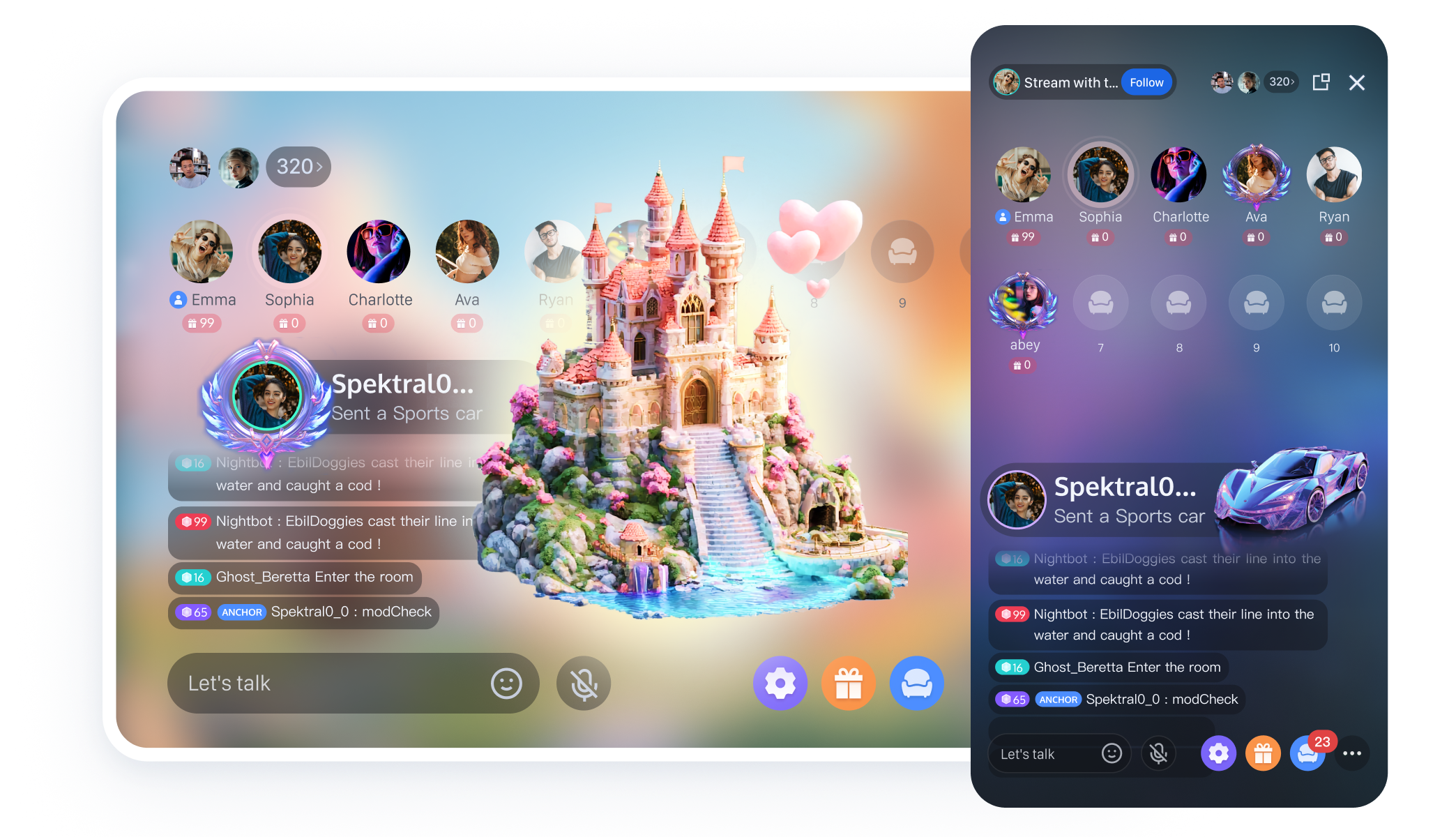Open the orange gift button in landscape view
Image resolution: width=1456 pixels, height=837 pixels.
pos(848,683)
